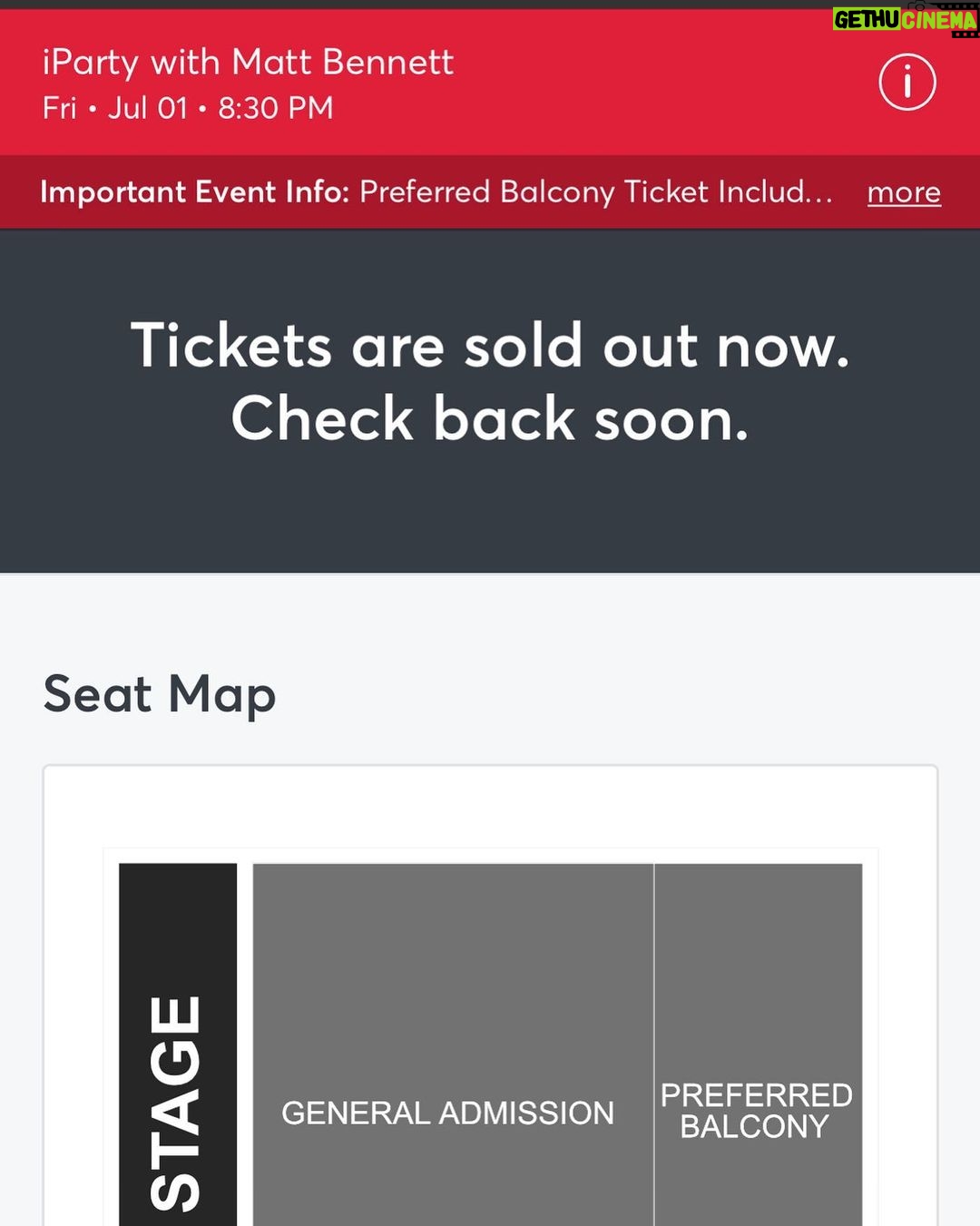Viewport: 980px width, 1226px height.
Task: Click the red "CINEMA" word in watermark
Action: click(x=940, y=19)
